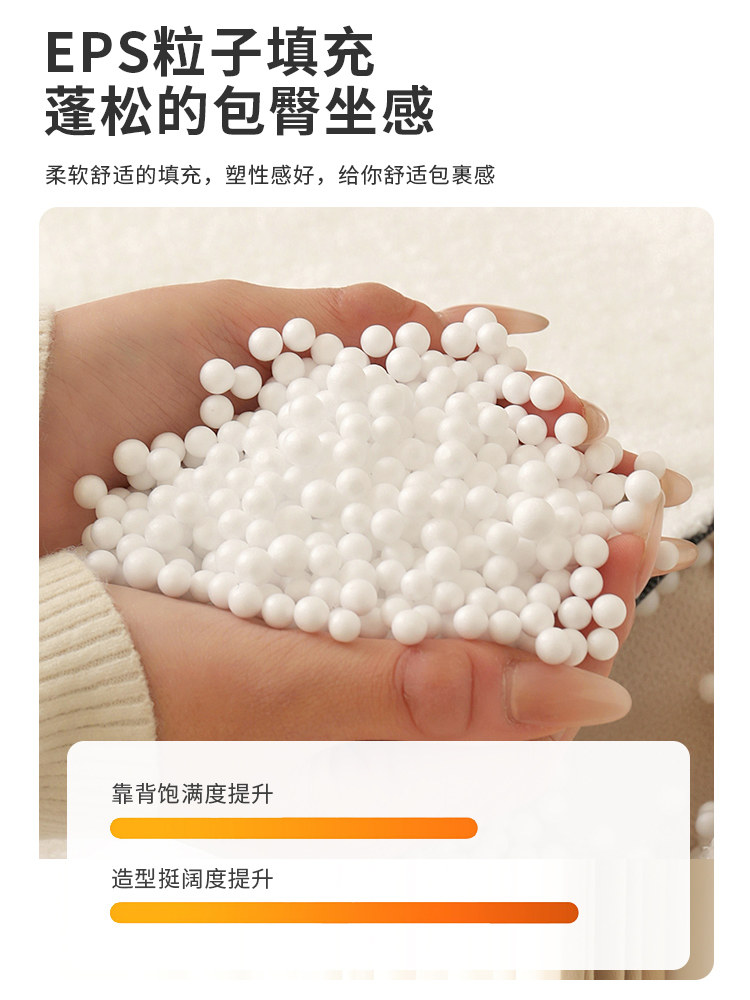Viewport: 750px width, 1000px height.
Task: Click the 造型挺阔度 orange progress bar
Action: point(344,913)
